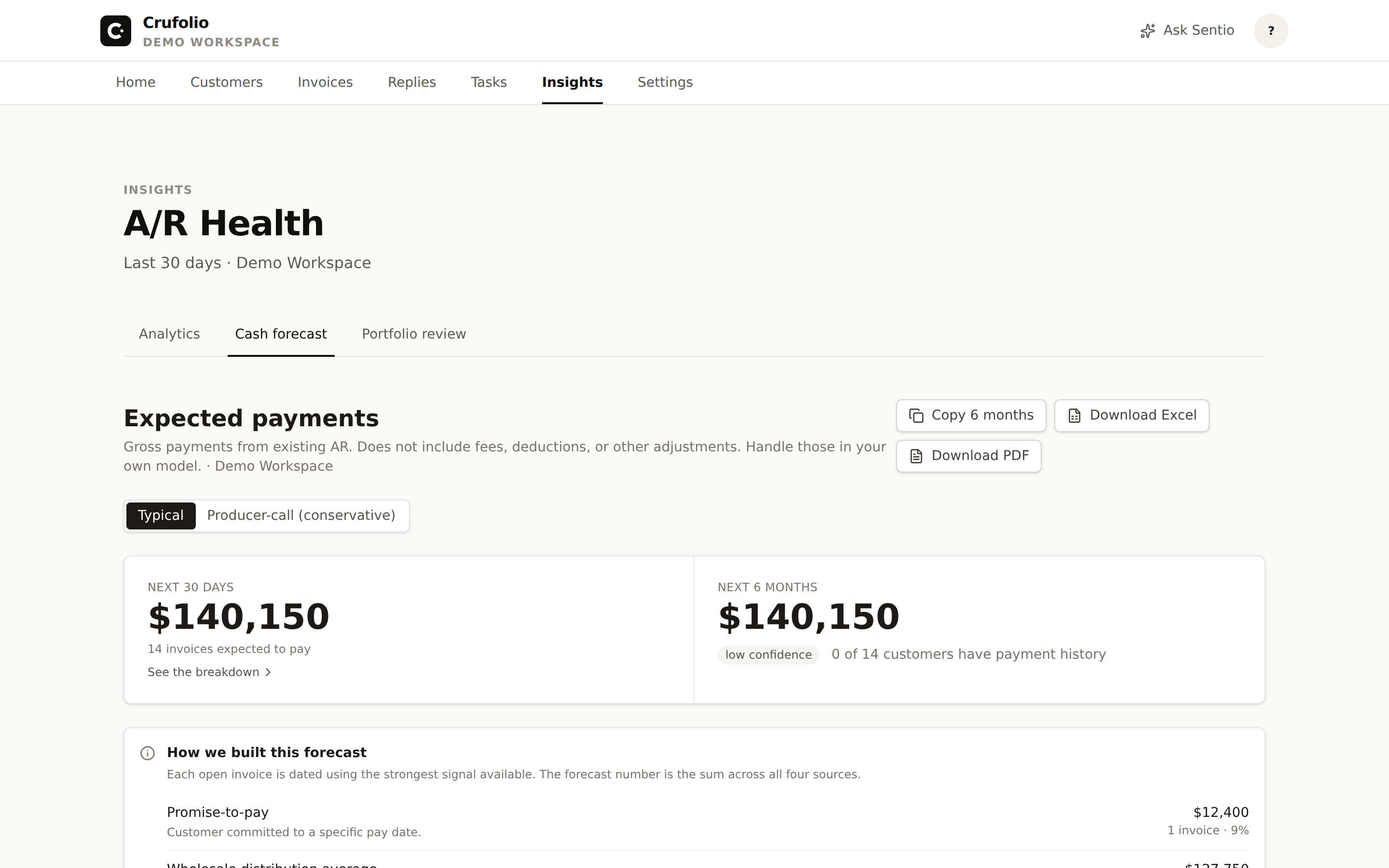Click the Next 30 days $140,150 amount
The height and width of the screenshot is (868, 1389).
pyautogui.click(x=238, y=617)
